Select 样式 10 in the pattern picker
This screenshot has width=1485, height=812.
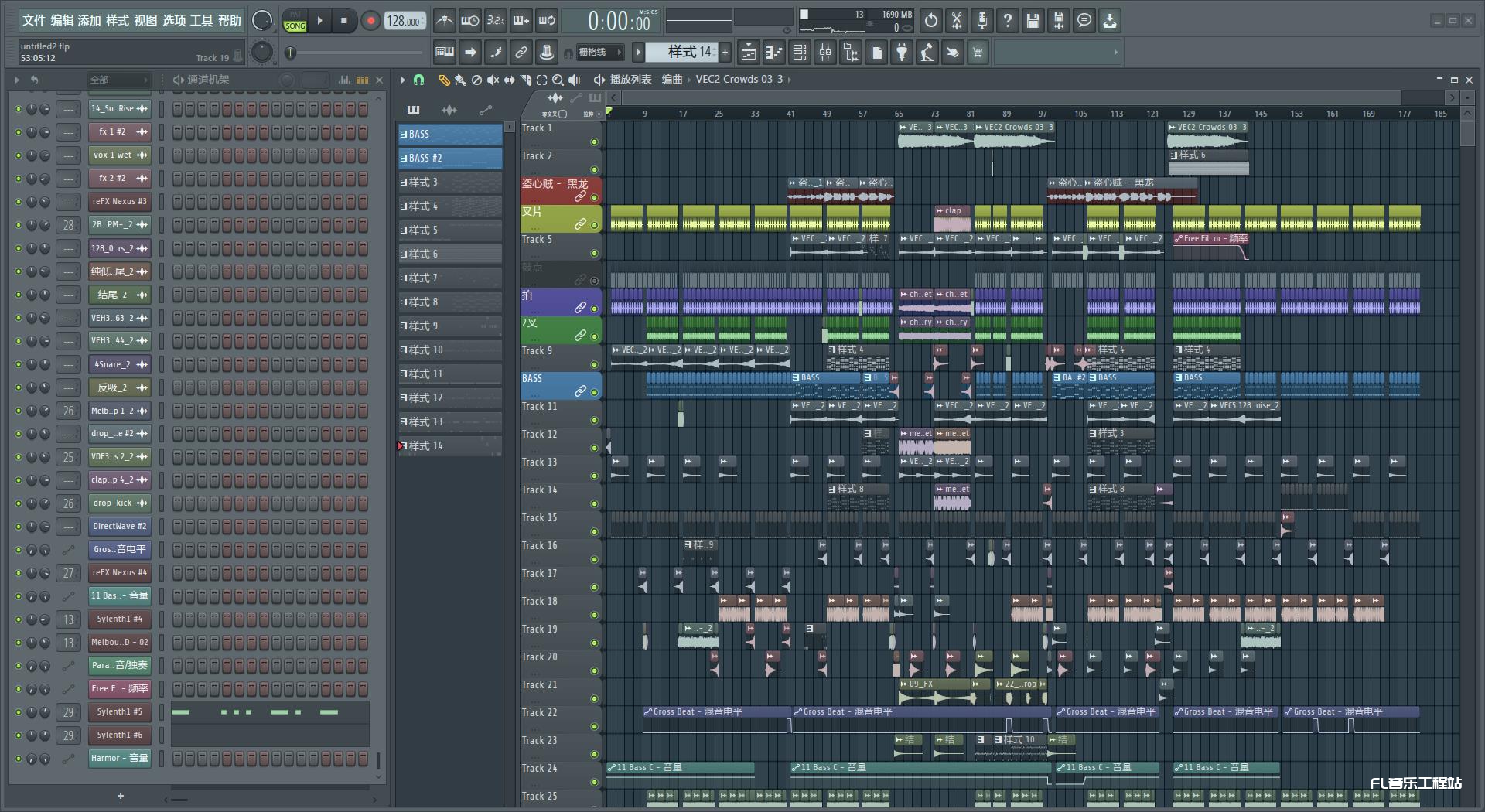pos(450,350)
